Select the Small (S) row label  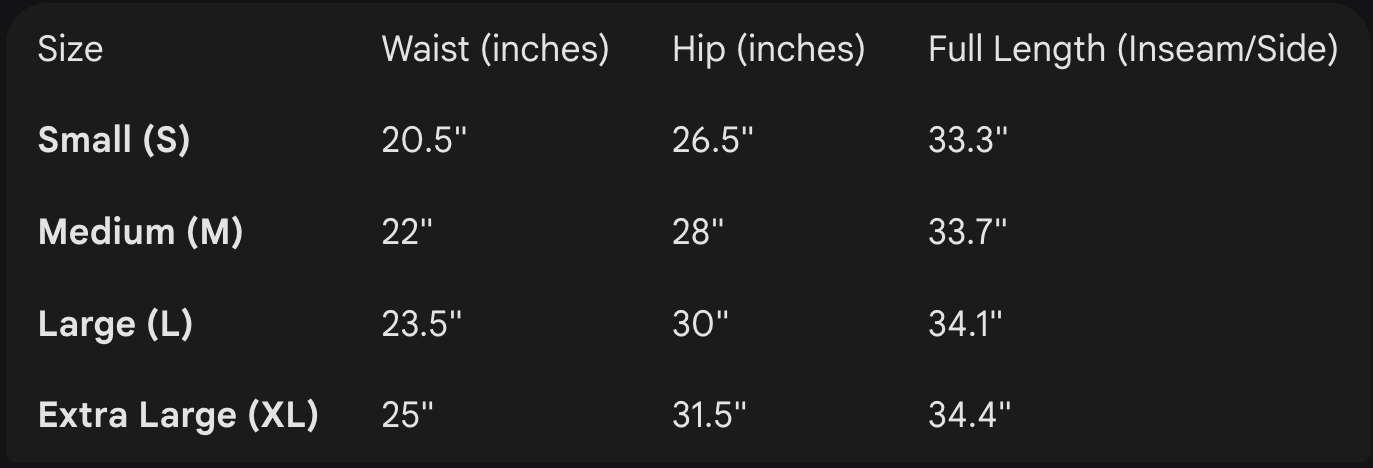pos(114,141)
